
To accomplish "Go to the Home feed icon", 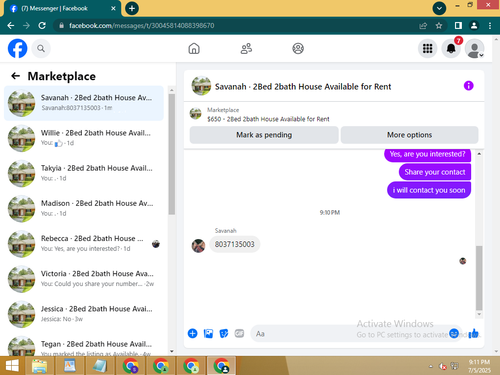I will point(194,49).
